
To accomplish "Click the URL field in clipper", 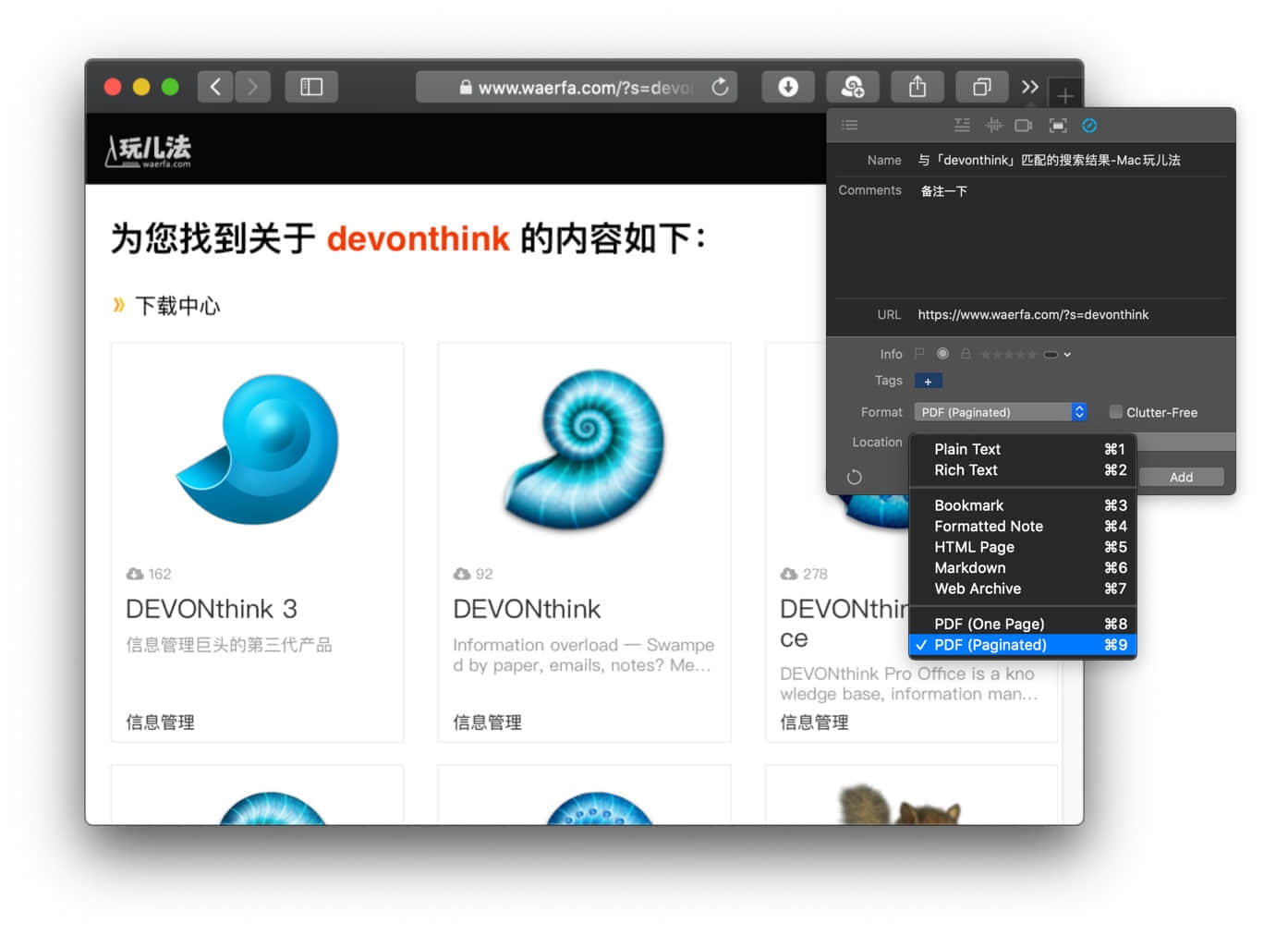I will tap(1071, 314).
